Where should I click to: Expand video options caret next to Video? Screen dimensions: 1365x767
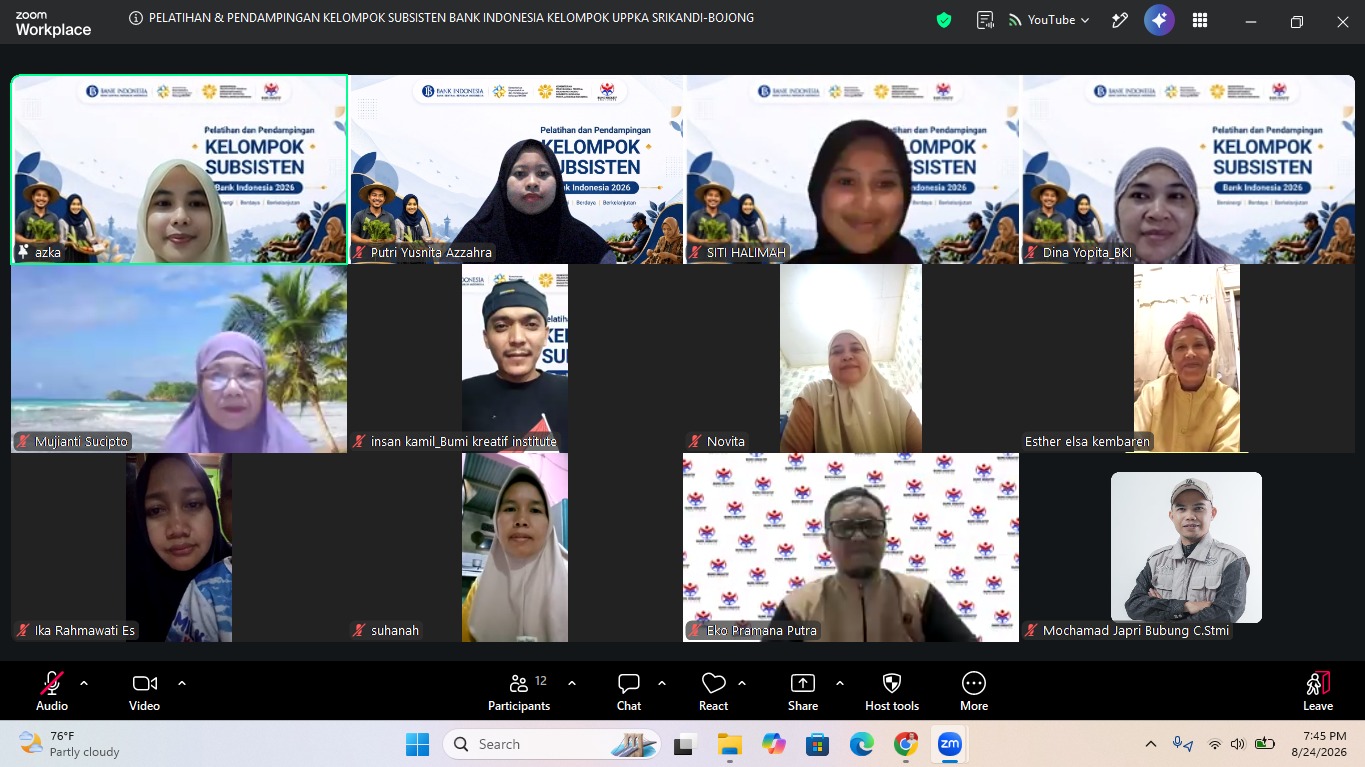(x=182, y=683)
